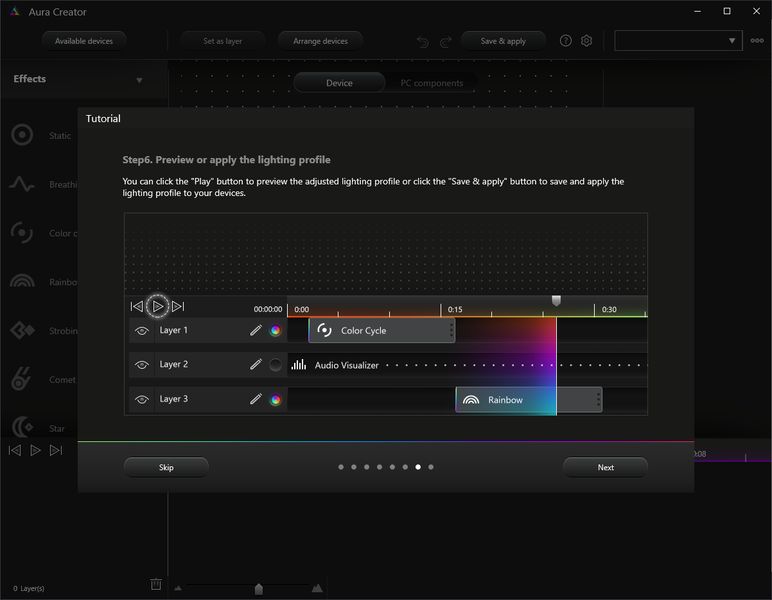Toggle Layer 1 visibility eye
Screen dimensions: 772x600
coord(142,331)
